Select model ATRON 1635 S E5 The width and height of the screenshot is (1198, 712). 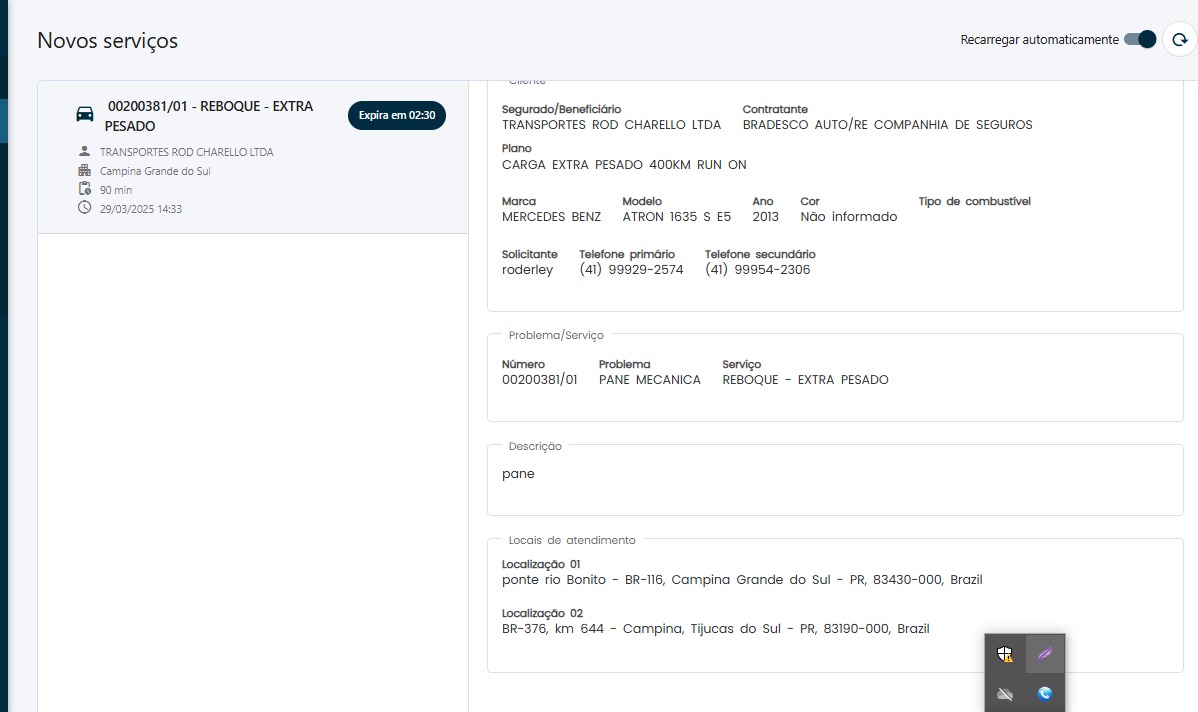(676, 217)
